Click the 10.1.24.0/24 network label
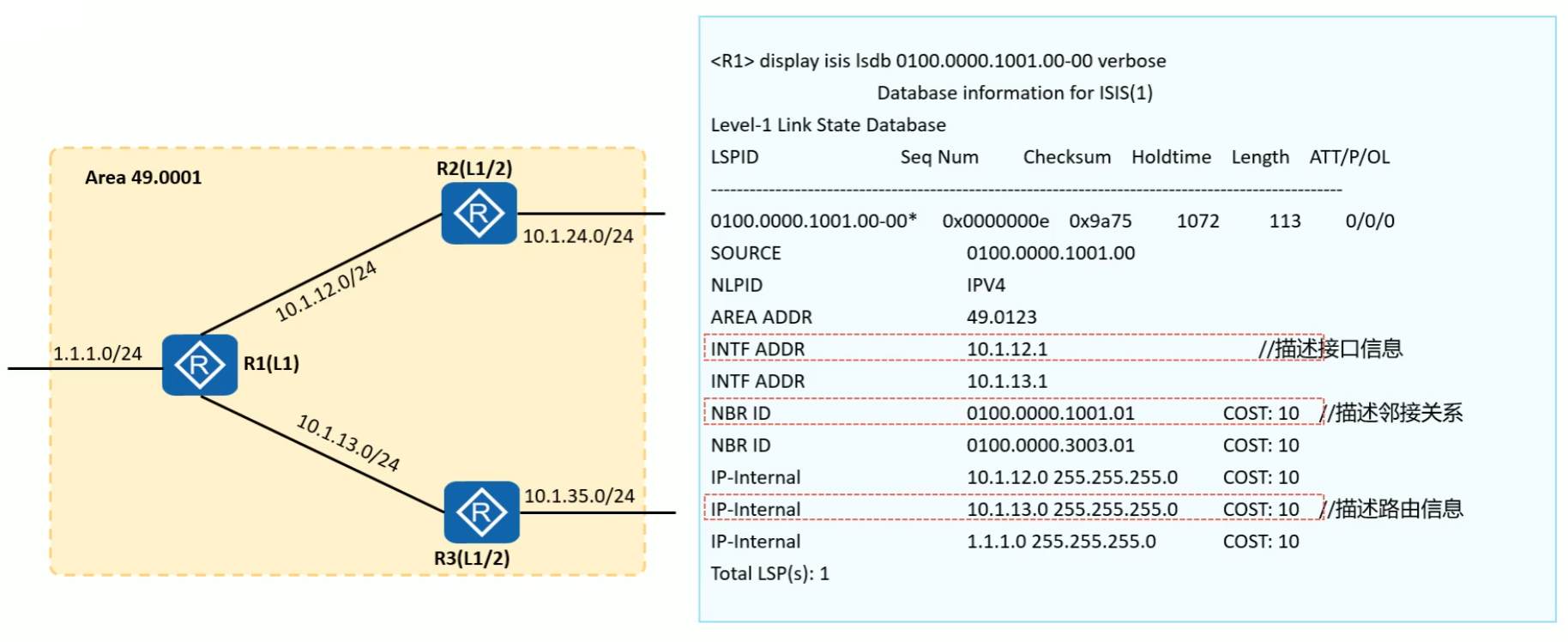This screenshot has height=642, width=1568. coord(578,236)
